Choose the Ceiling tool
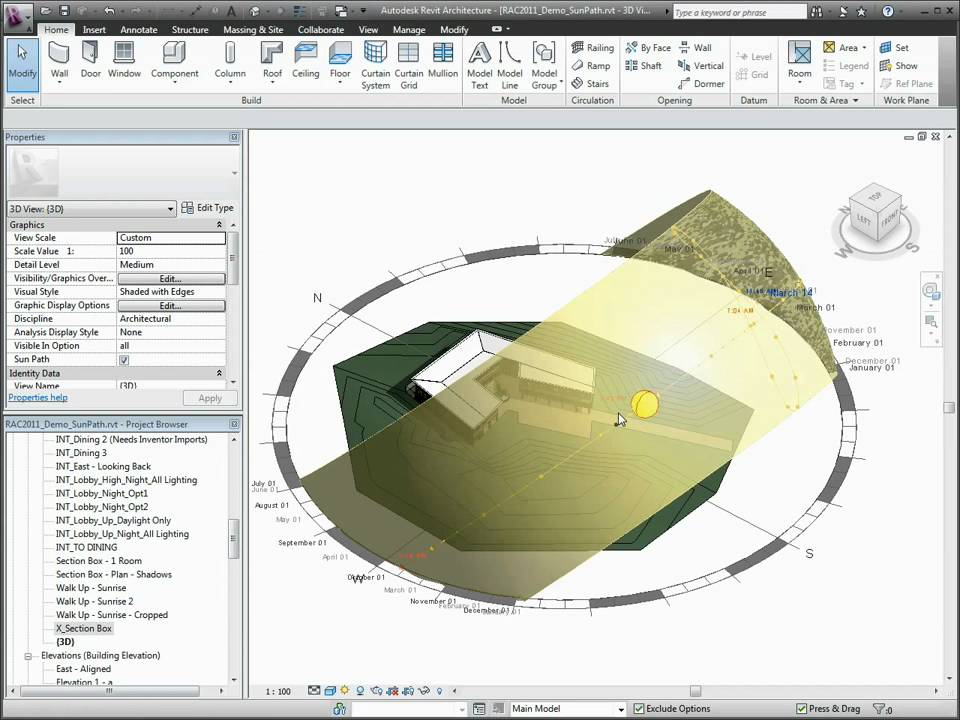 click(306, 61)
